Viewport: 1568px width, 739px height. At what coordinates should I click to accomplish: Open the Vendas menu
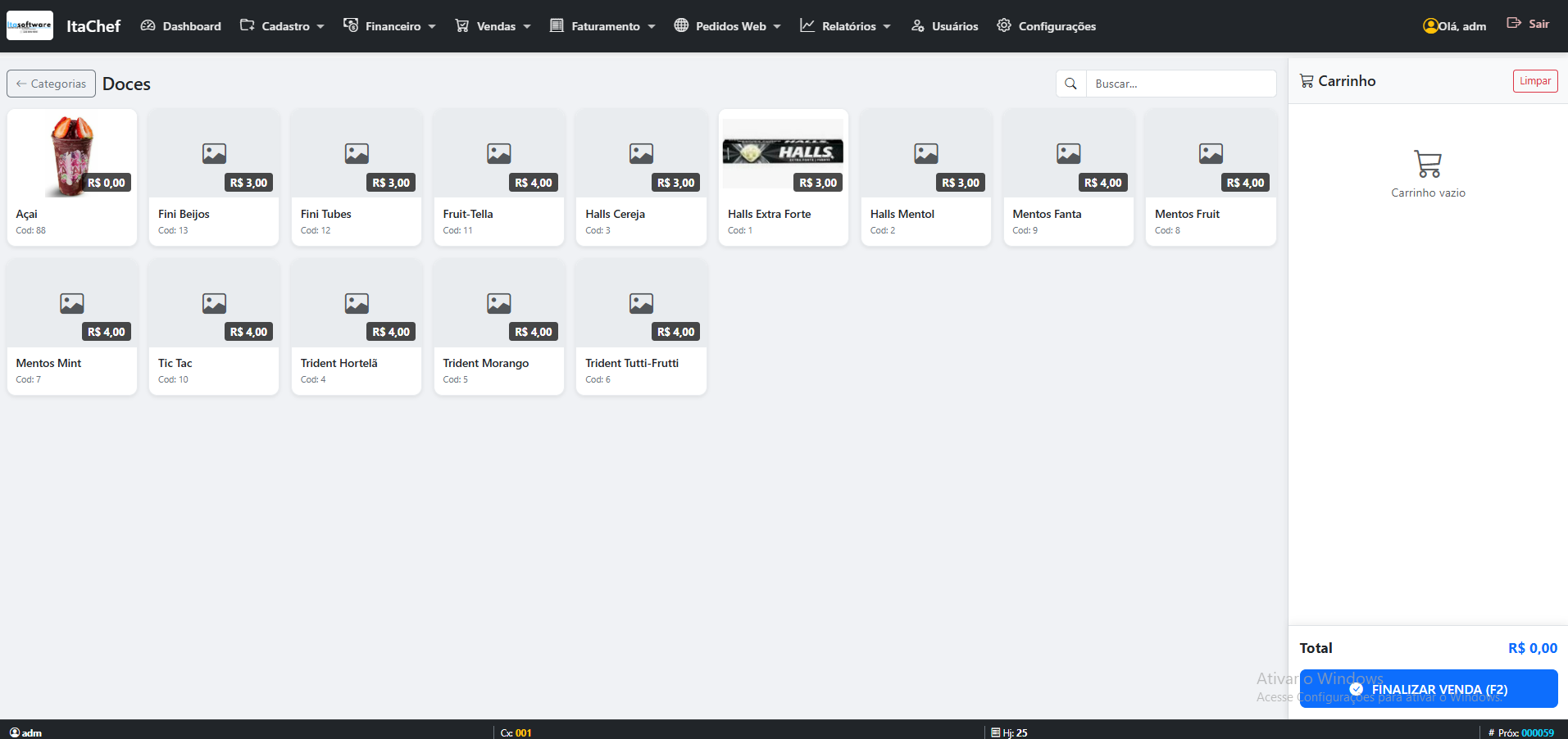[493, 26]
